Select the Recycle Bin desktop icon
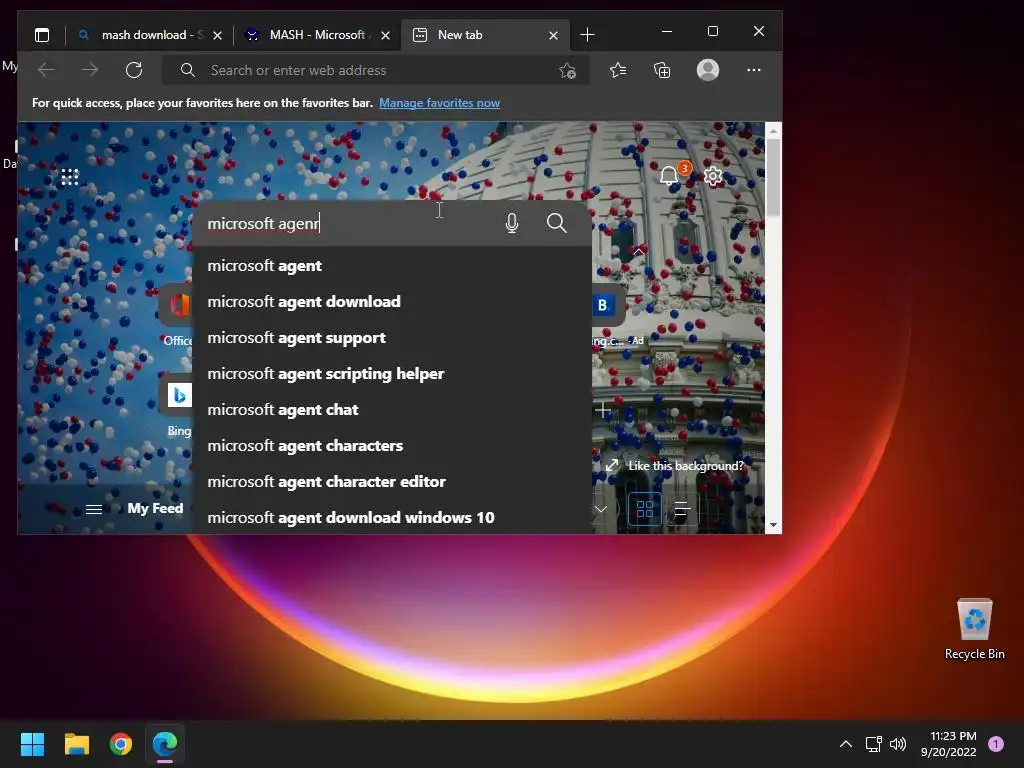The width and height of the screenshot is (1024, 768). coord(974,628)
